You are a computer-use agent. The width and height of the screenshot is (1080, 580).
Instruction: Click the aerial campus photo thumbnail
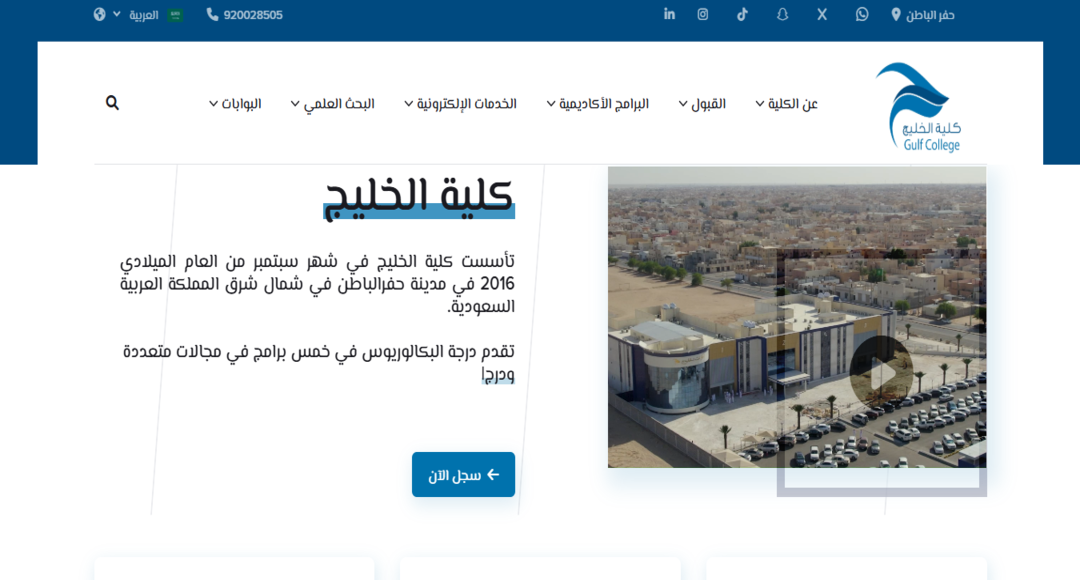[x=797, y=317]
